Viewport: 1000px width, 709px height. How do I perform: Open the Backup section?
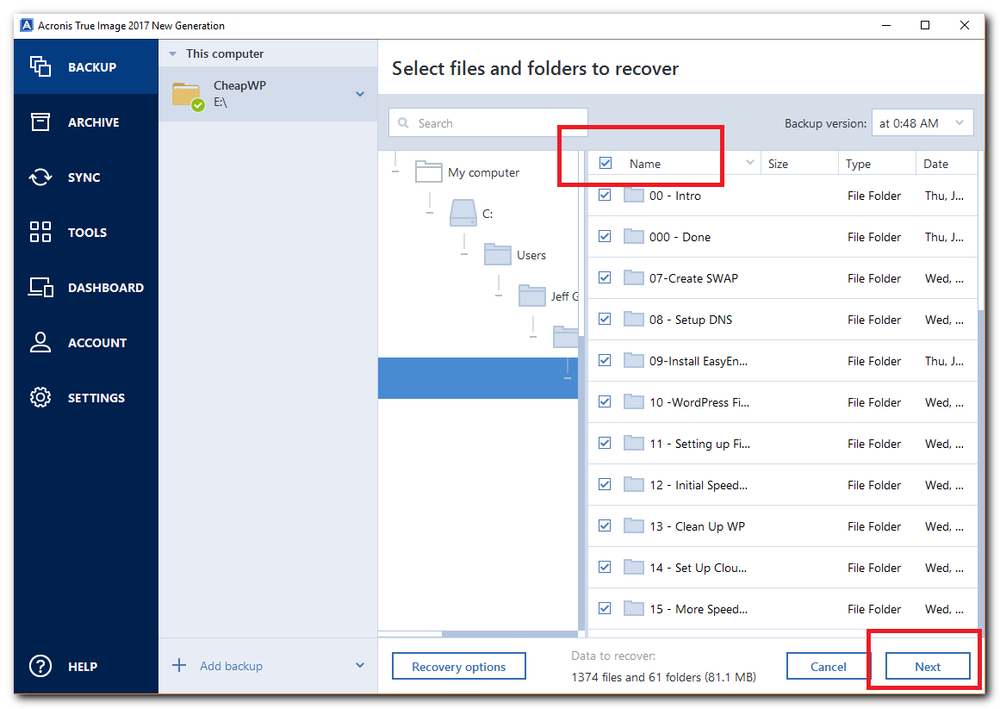point(86,66)
